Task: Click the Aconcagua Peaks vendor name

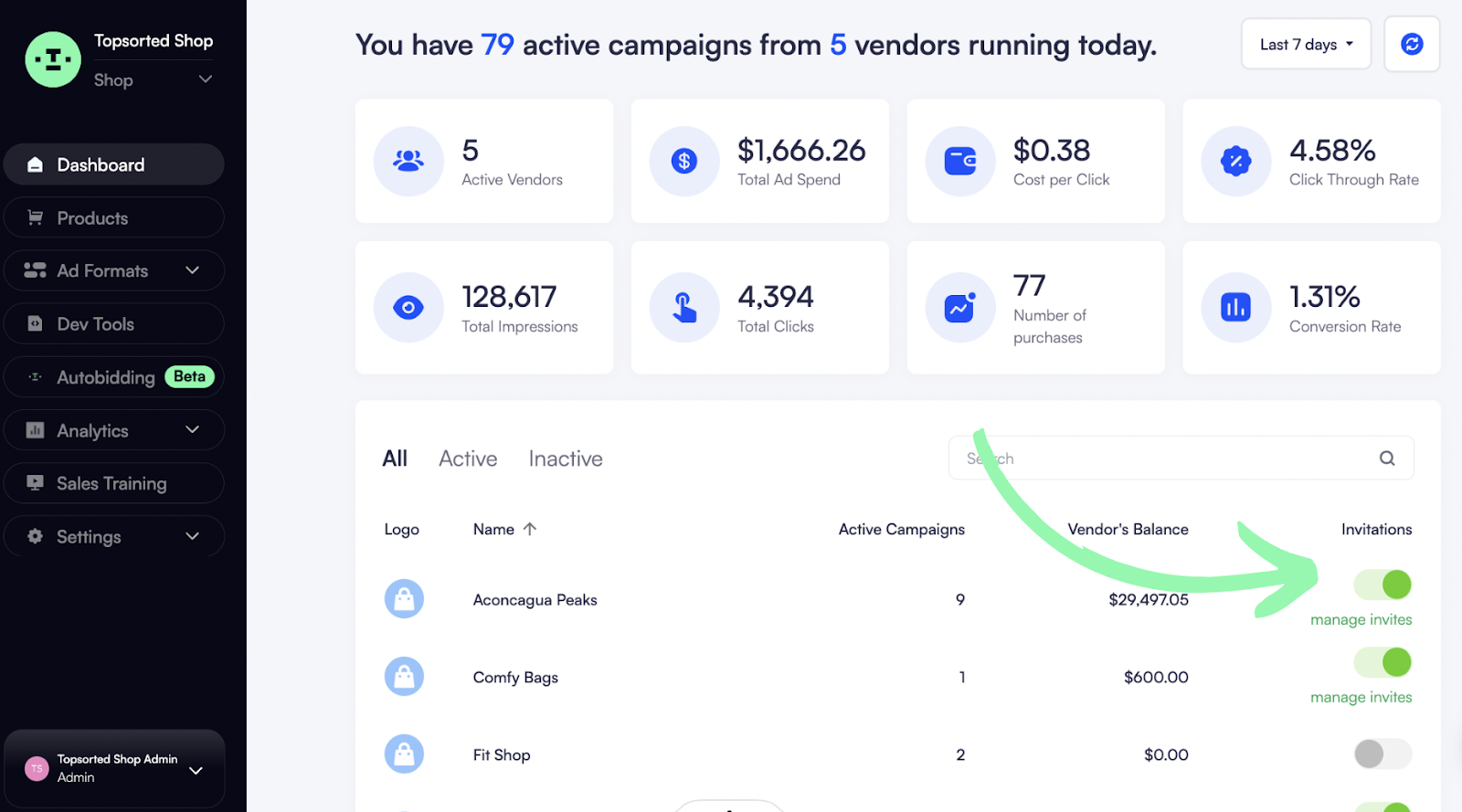Action: tap(535, 599)
